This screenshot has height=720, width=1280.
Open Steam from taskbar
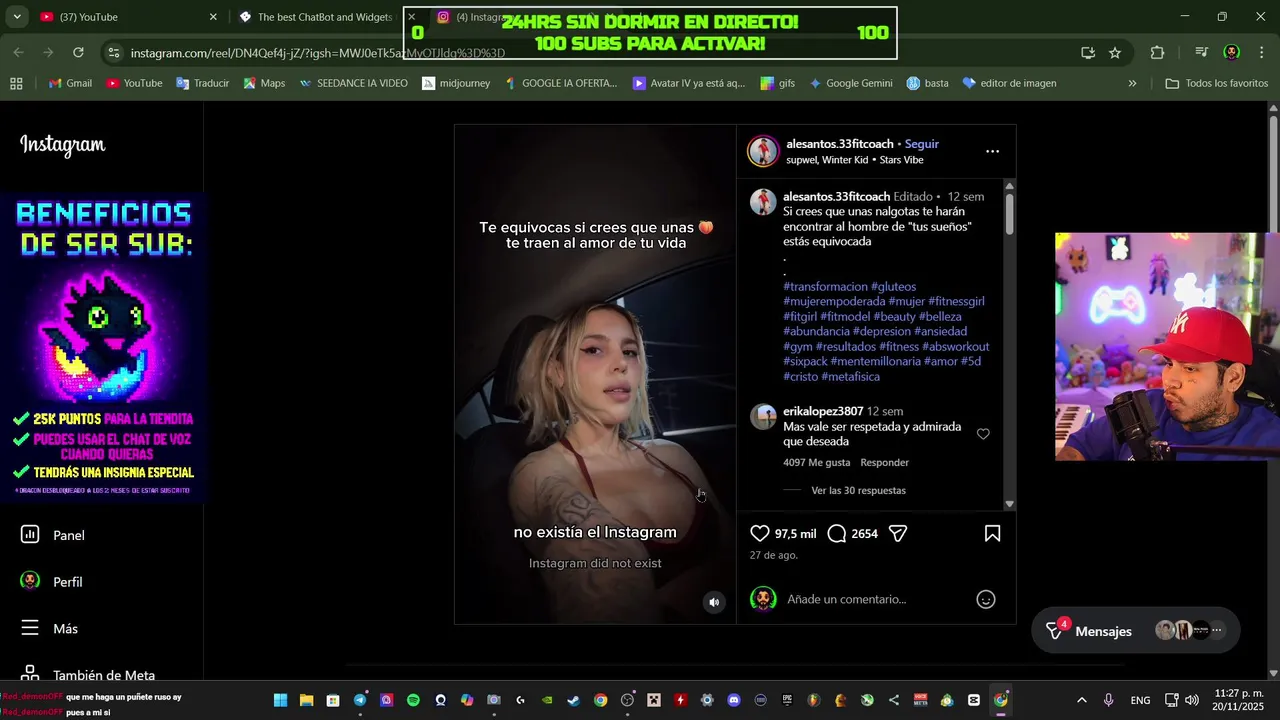573,700
